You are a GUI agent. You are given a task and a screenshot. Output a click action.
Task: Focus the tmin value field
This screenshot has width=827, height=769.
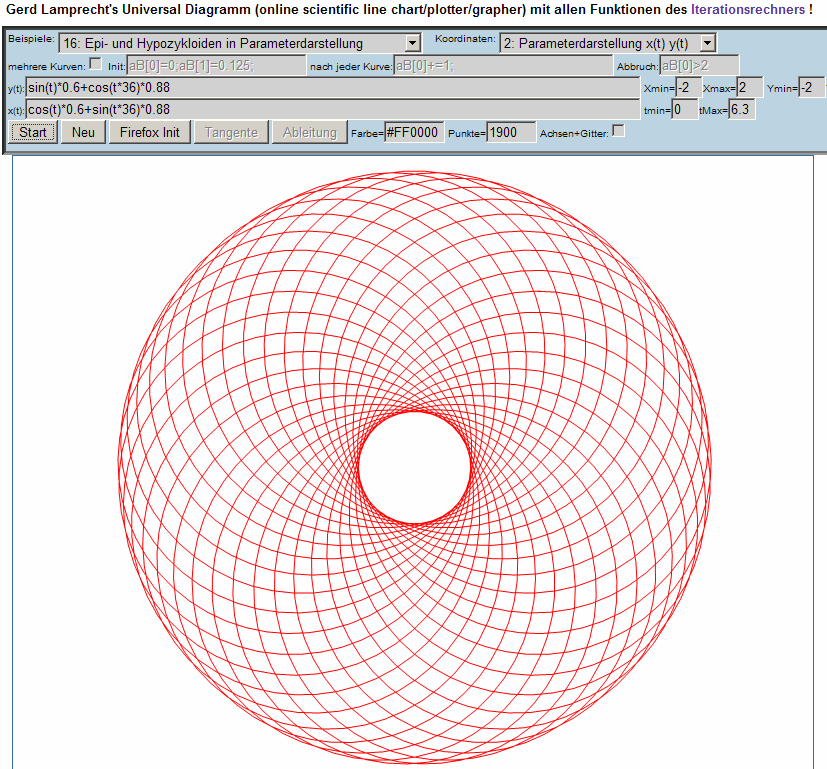(685, 110)
